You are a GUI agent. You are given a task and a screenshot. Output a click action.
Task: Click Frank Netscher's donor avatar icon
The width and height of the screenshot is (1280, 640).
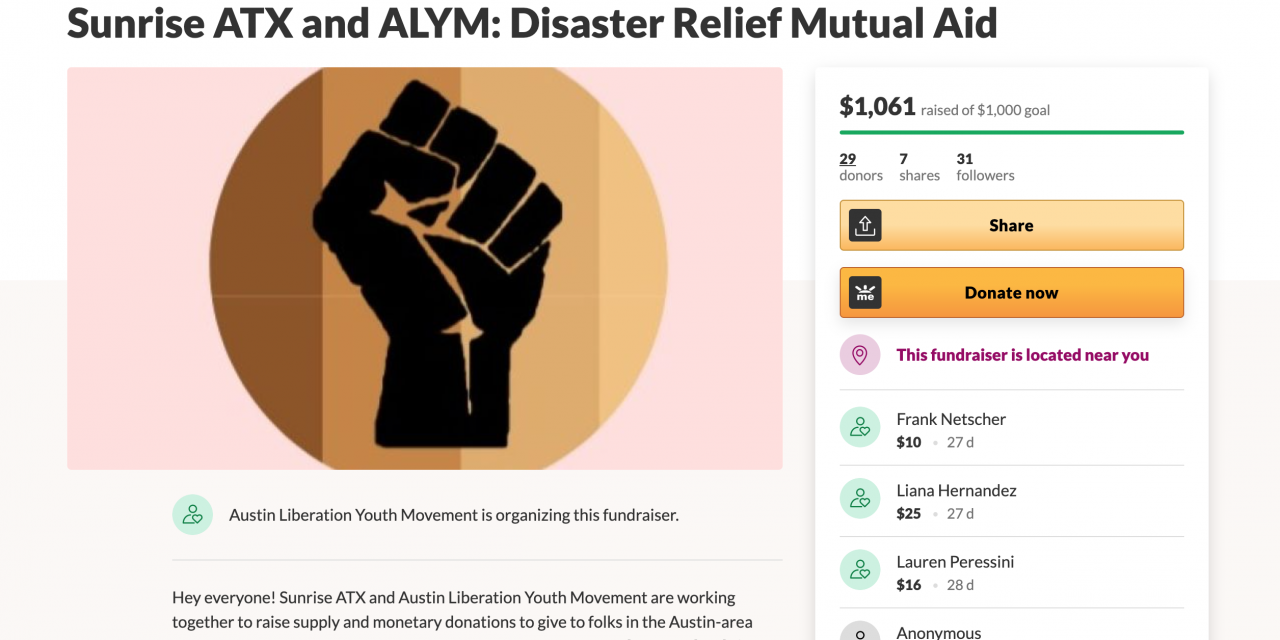(860, 428)
